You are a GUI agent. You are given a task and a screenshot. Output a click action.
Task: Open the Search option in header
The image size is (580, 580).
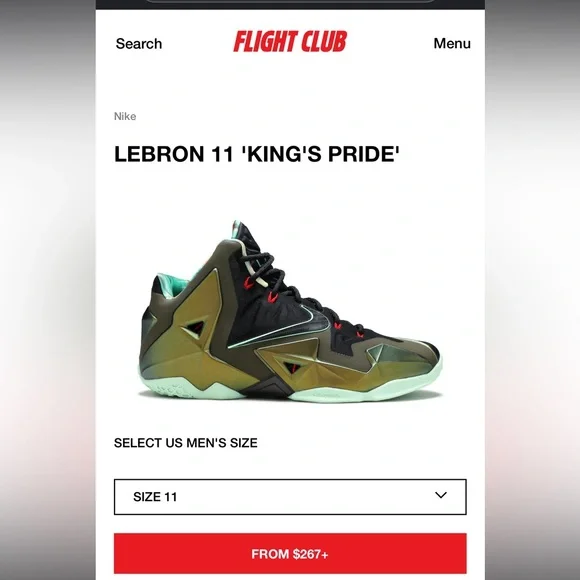pos(139,44)
